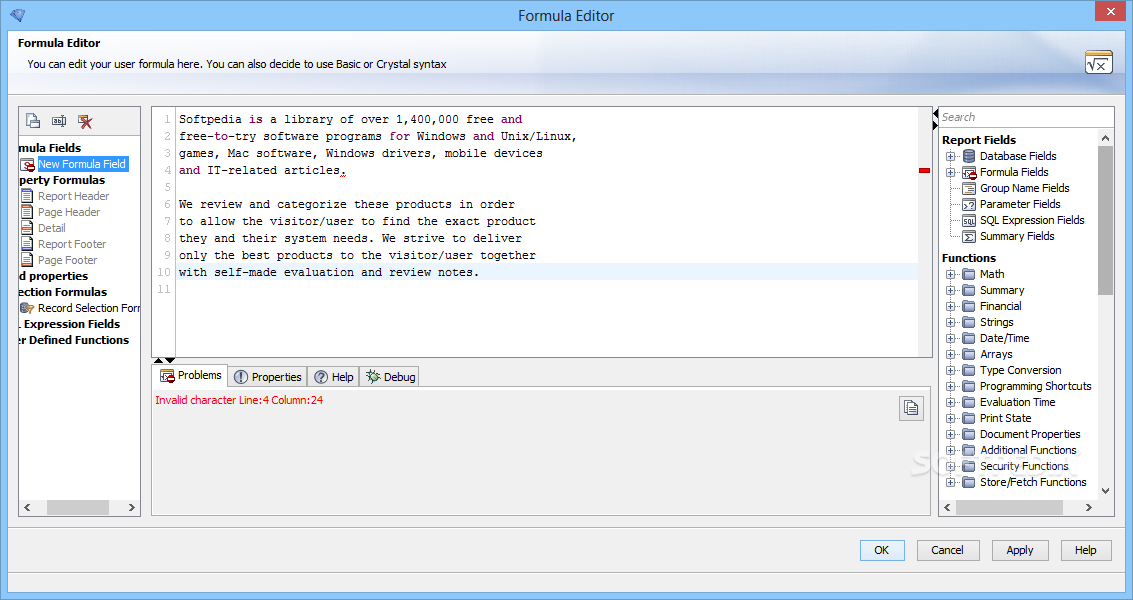This screenshot has height=600, width=1133.
Task: Select Document Properties function folder
Action: coord(1030,434)
